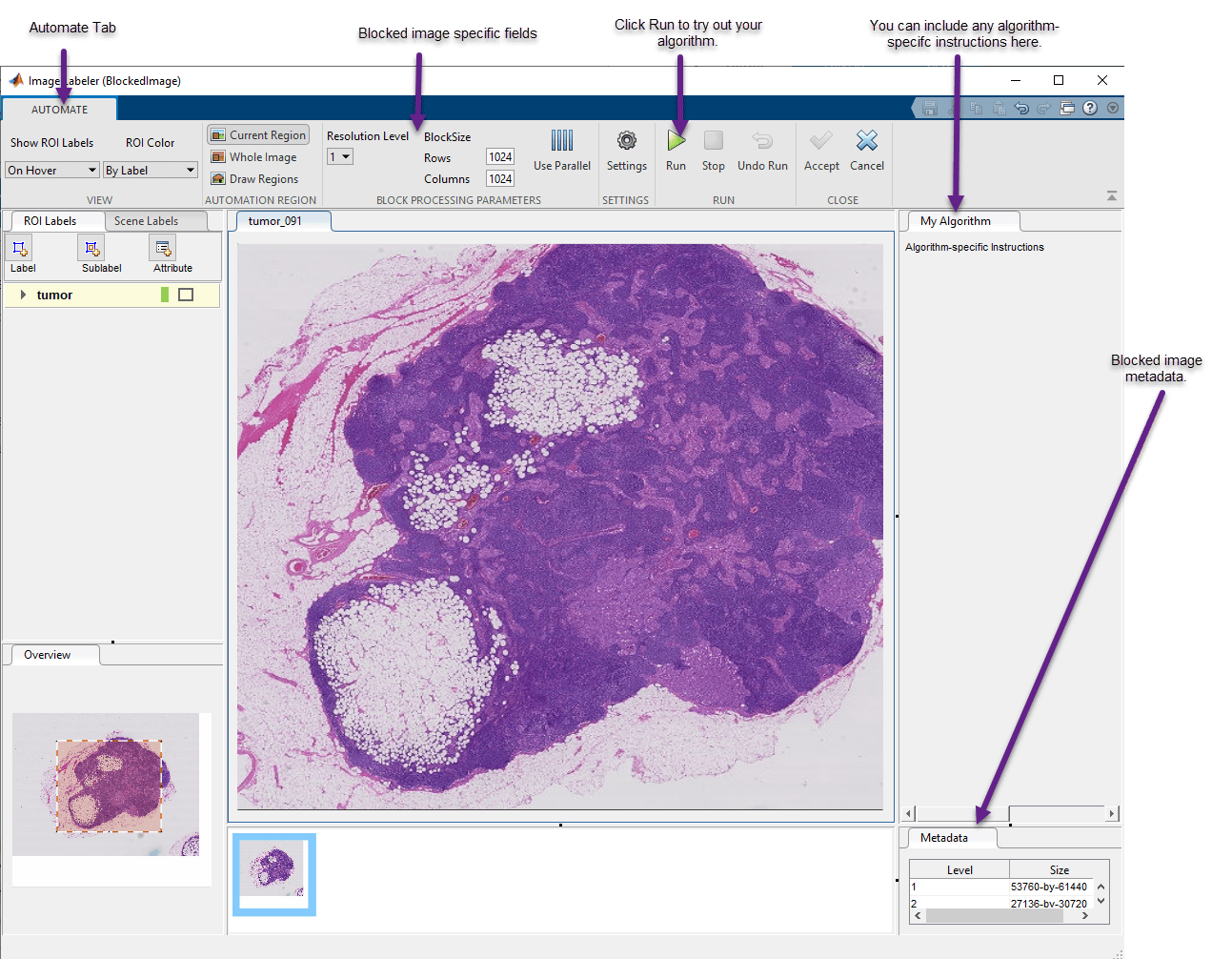
Task: Click the Use Parallel icon
Action: coord(562,142)
